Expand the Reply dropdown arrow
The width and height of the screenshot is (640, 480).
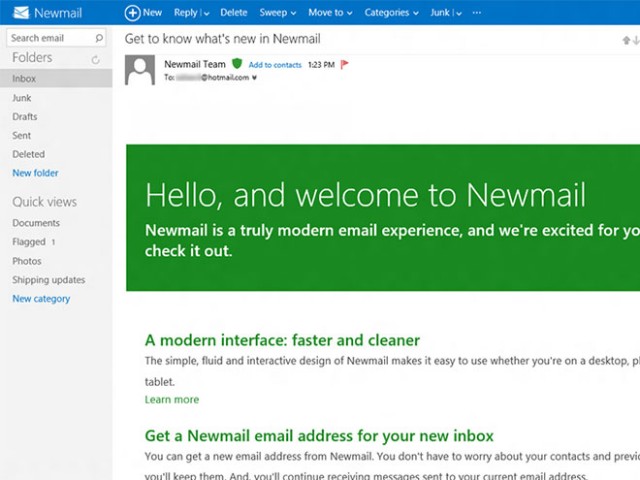coord(207,13)
